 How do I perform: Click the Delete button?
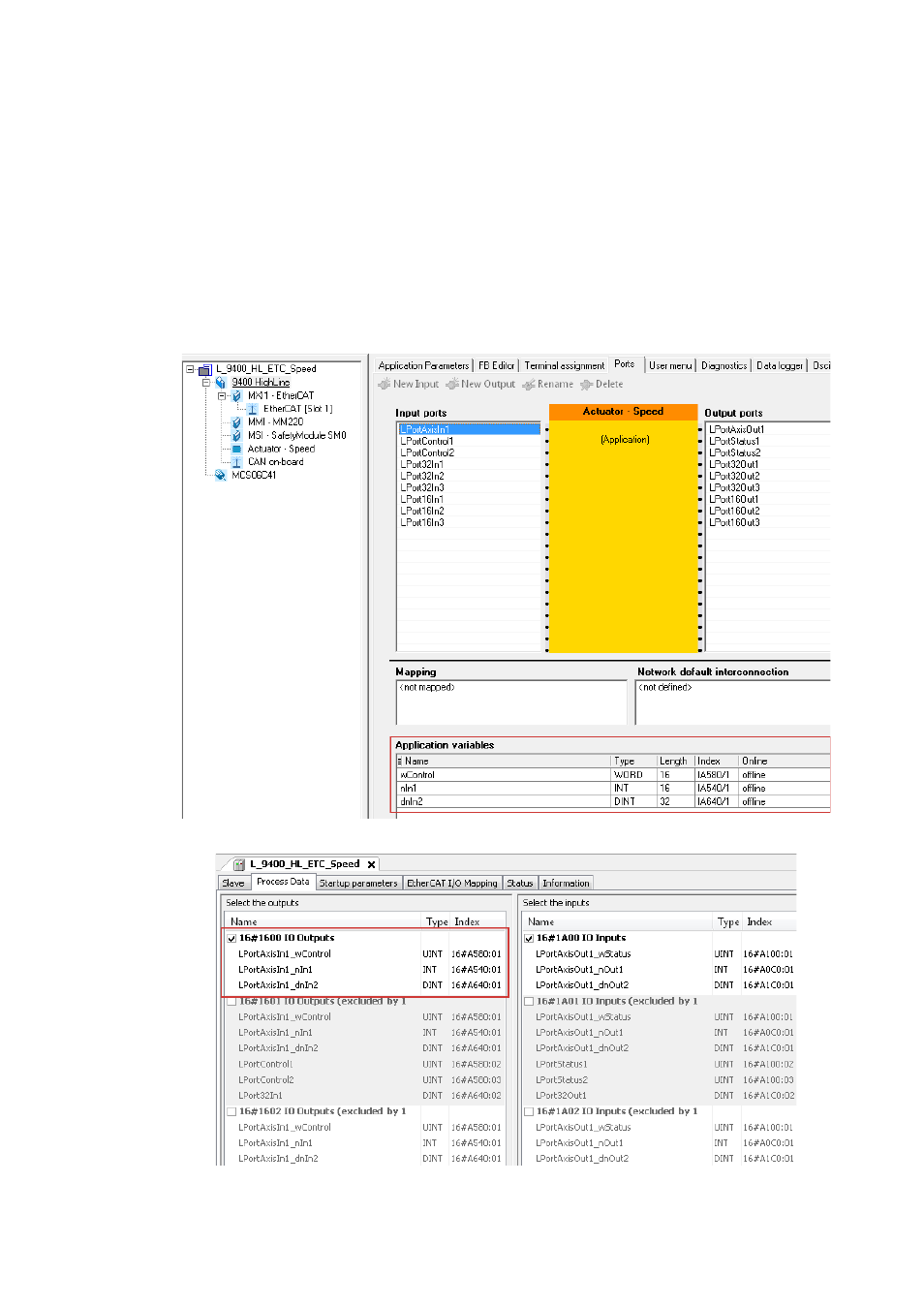coord(601,385)
